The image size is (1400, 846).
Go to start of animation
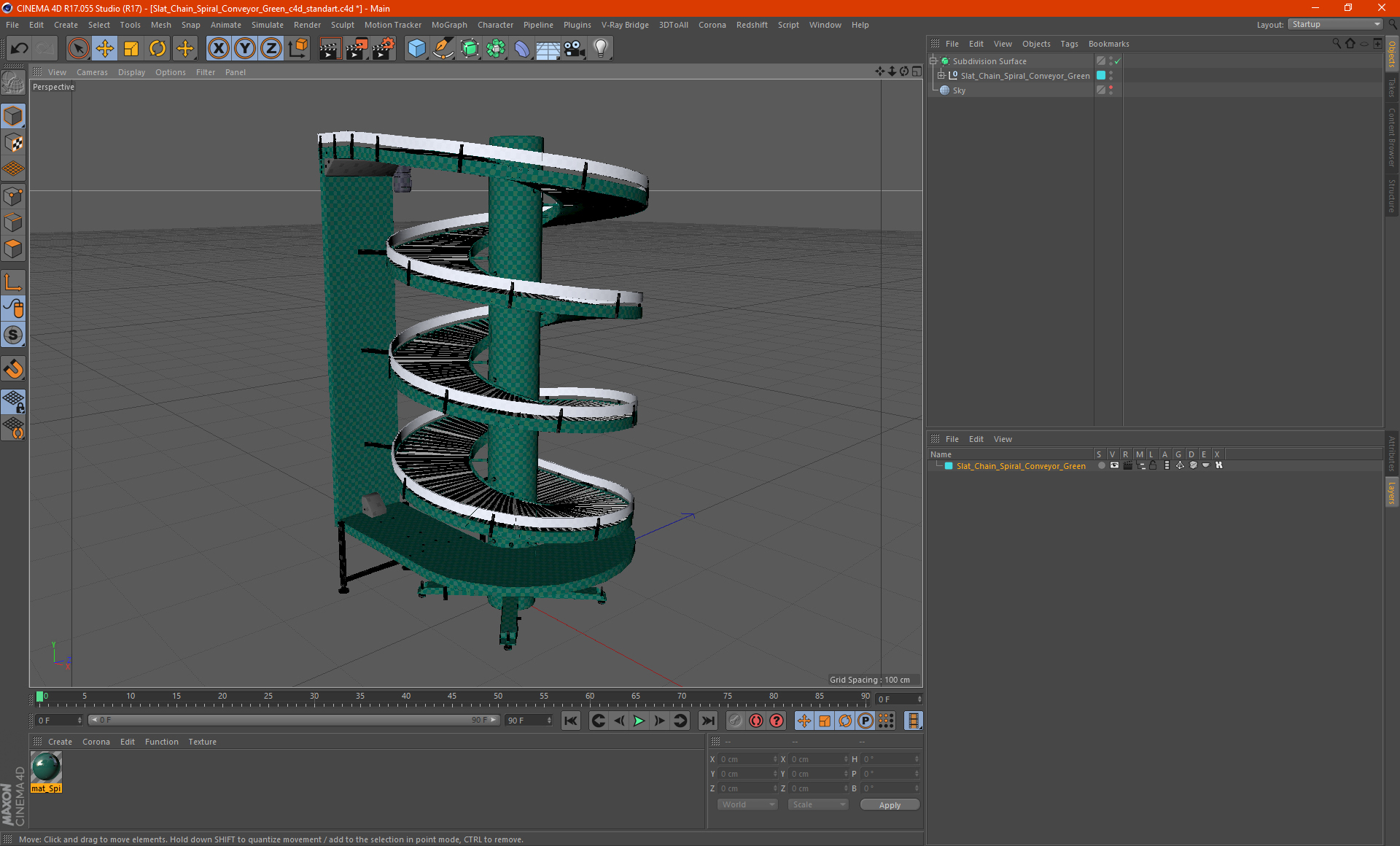[570, 721]
